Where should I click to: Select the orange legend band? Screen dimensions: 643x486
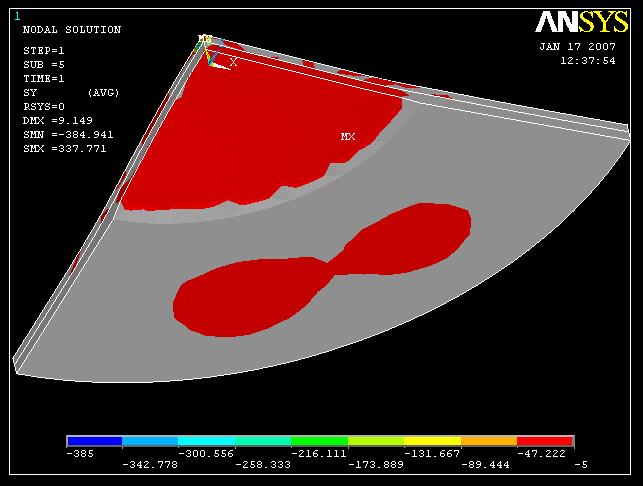pos(489,441)
